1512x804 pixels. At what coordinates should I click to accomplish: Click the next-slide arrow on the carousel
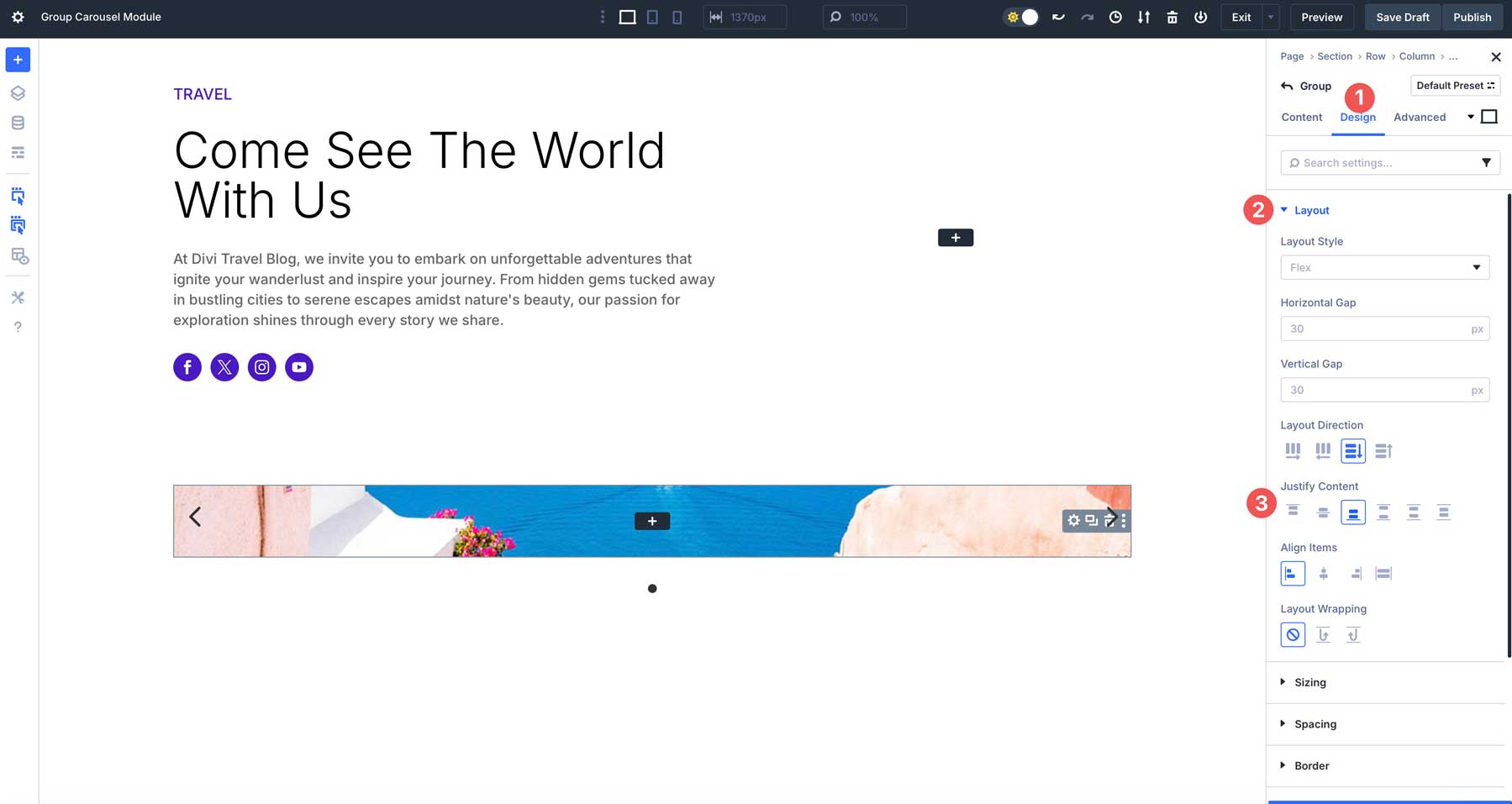1111,517
